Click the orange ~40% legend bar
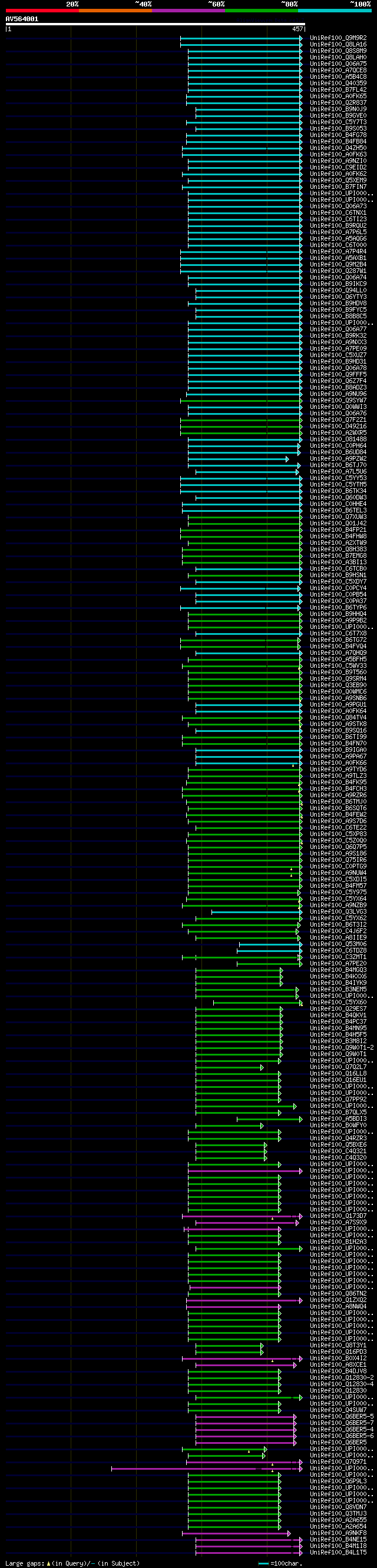377x1568 pixels. tap(115, 11)
